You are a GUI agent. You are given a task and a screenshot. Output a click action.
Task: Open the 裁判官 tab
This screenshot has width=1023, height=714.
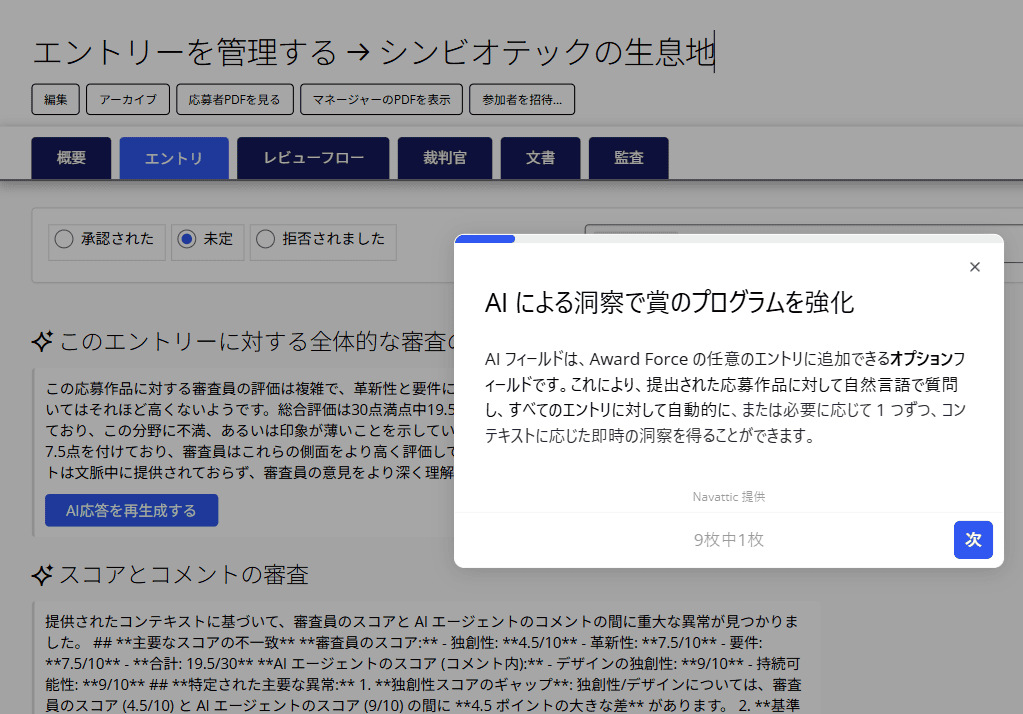point(444,158)
